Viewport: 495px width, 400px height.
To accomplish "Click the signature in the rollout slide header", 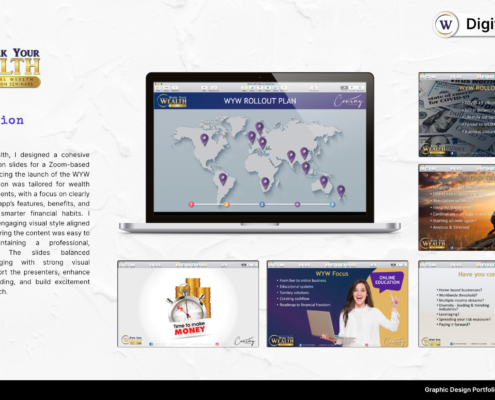I will pyautogui.click(x=348, y=101).
